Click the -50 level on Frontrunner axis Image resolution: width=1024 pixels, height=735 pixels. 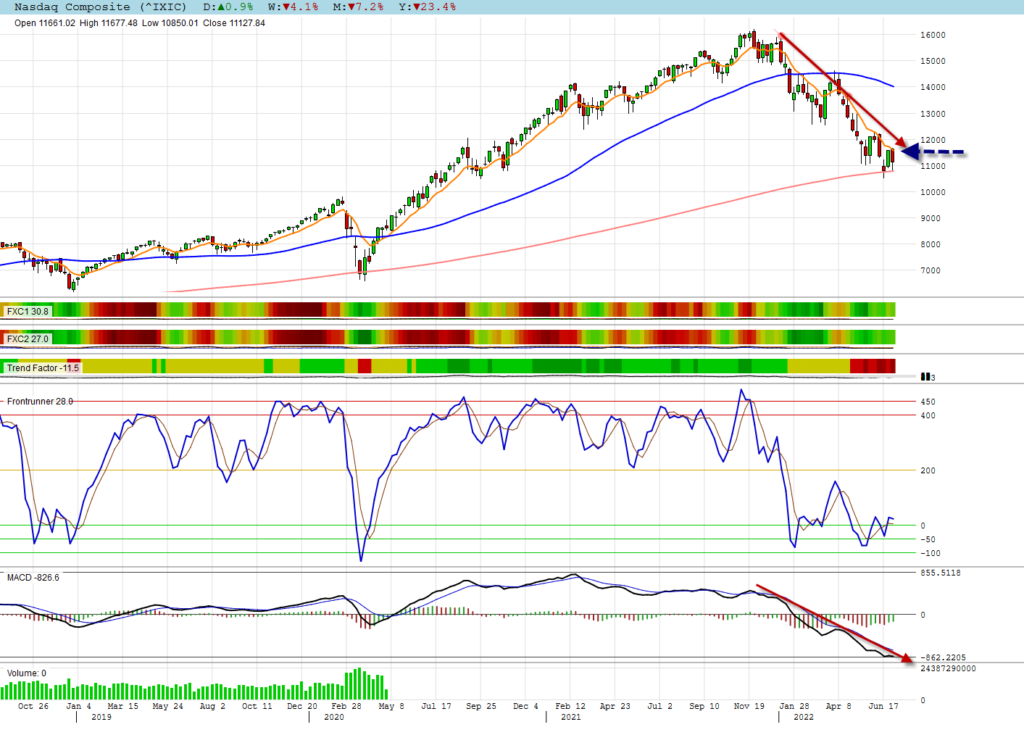pos(928,540)
